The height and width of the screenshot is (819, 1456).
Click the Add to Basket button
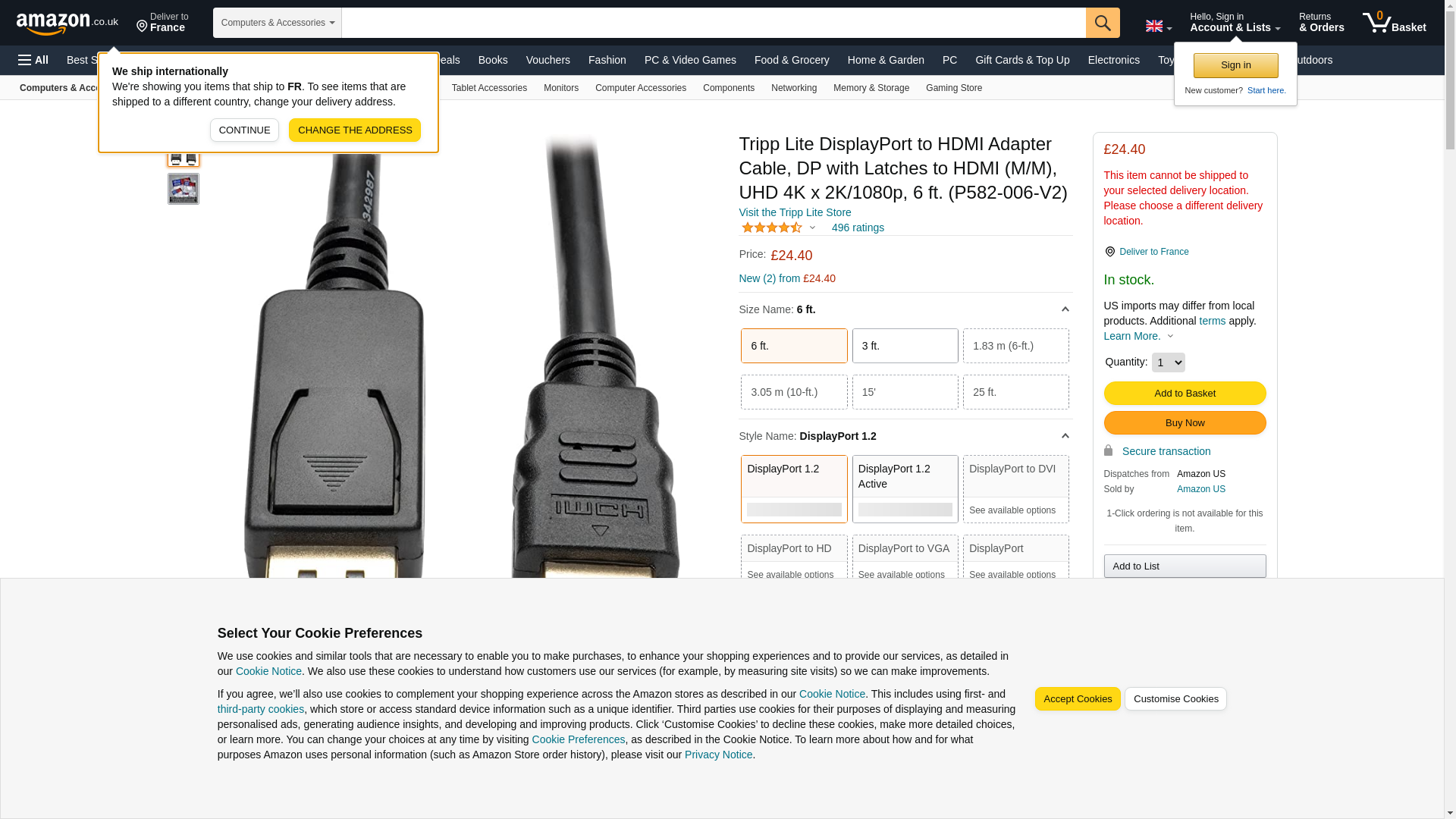click(1185, 393)
